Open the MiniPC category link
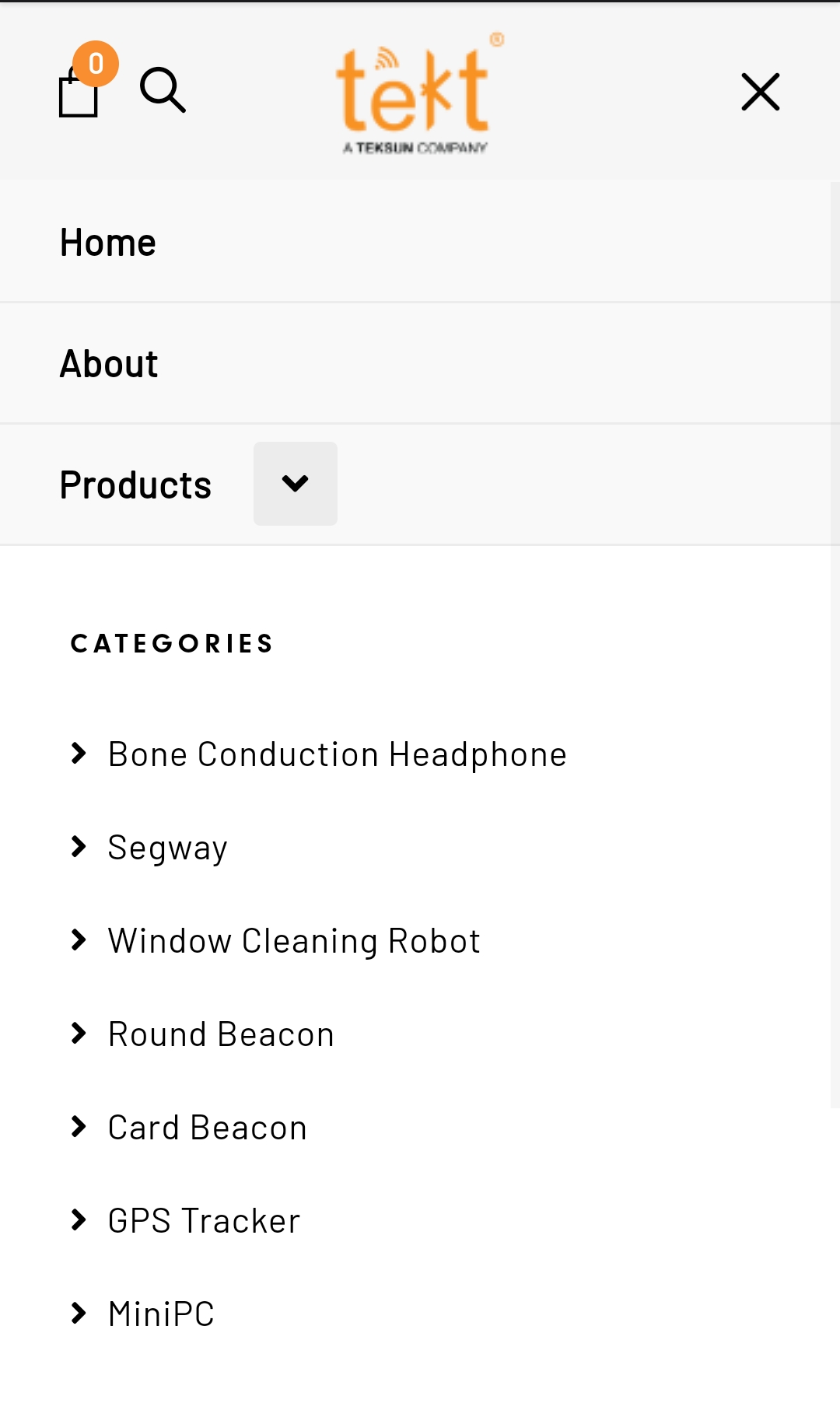 point(161,1314)
